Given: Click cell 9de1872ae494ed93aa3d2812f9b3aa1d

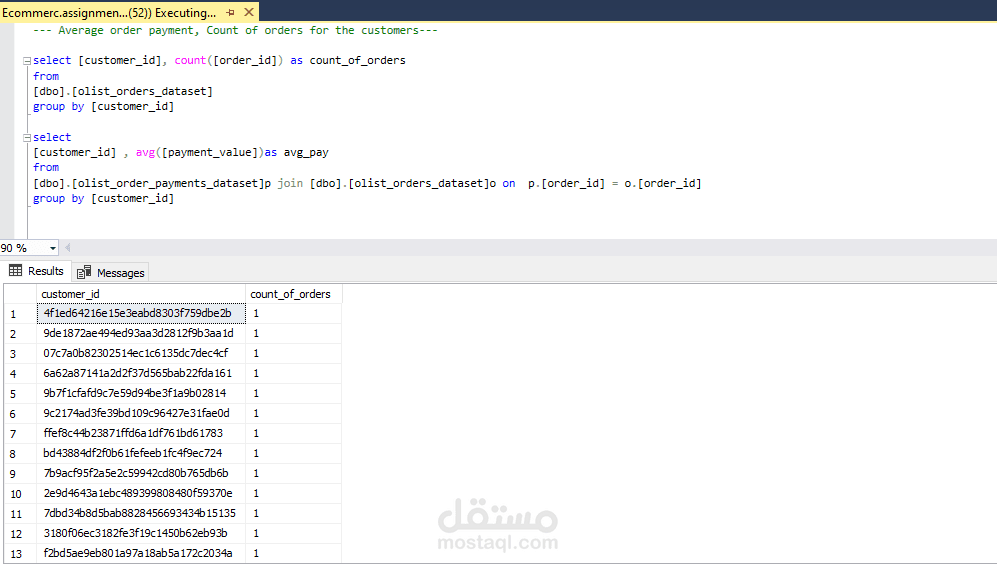Looking at the screenshot, I should click(x=141, y=333).
